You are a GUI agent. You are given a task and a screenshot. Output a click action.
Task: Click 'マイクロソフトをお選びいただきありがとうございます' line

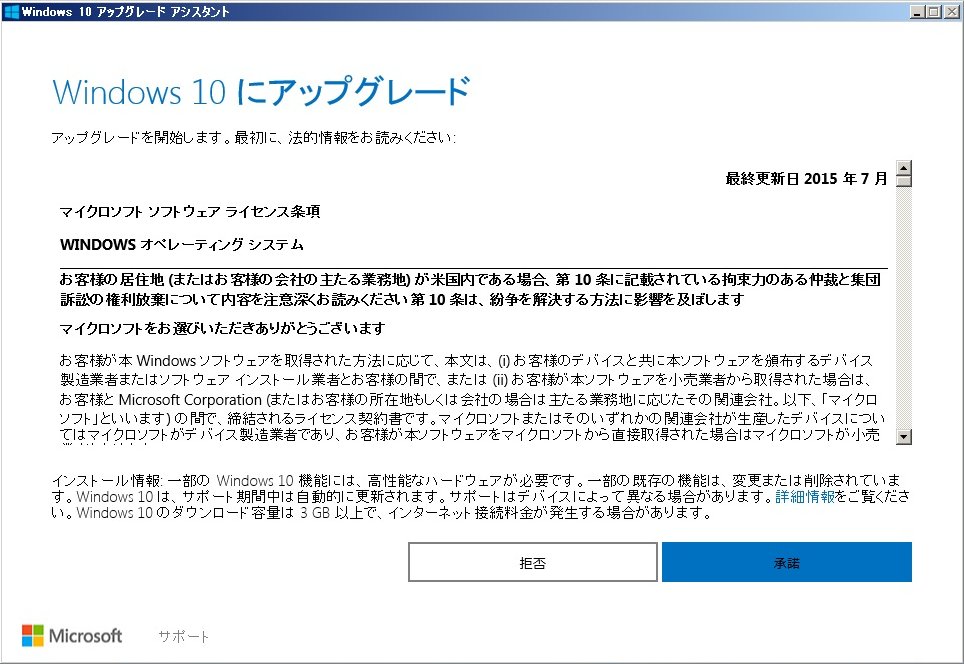click(222, 328)
